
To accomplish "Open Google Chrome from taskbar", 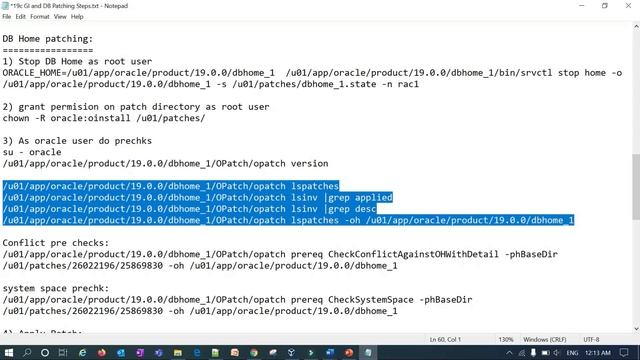I will [254, 353].
